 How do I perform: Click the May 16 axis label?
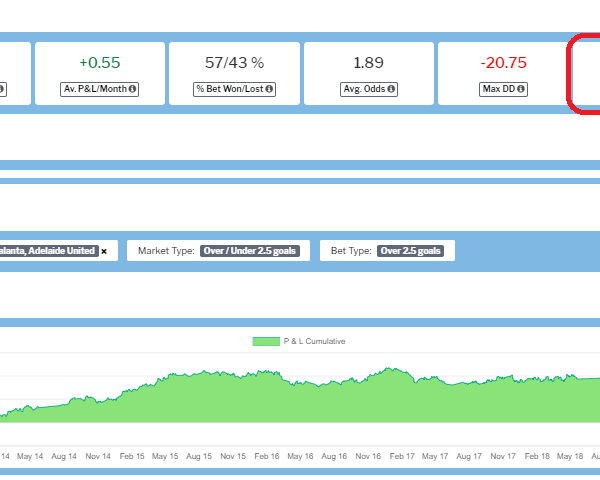(300, 456)
